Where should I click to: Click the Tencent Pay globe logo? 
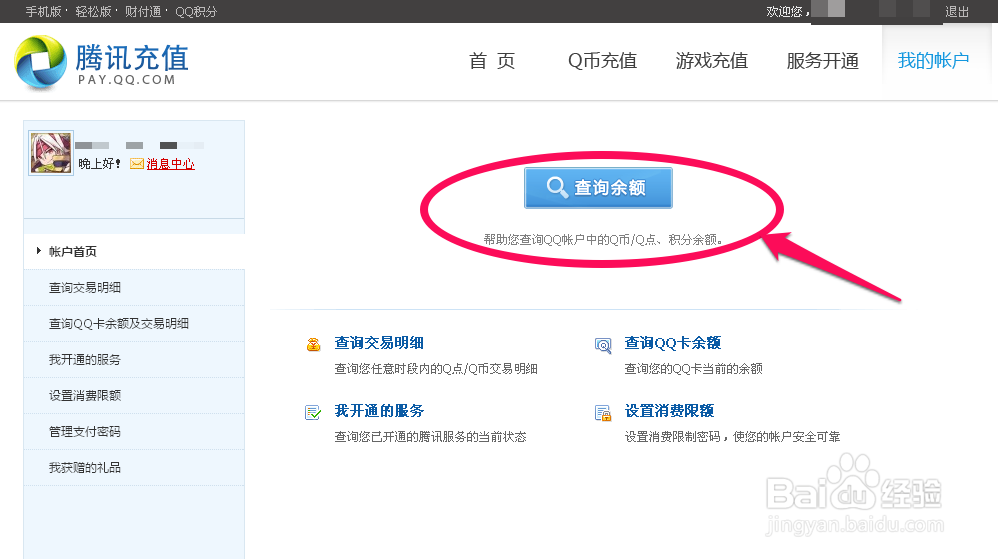[40, 61]
